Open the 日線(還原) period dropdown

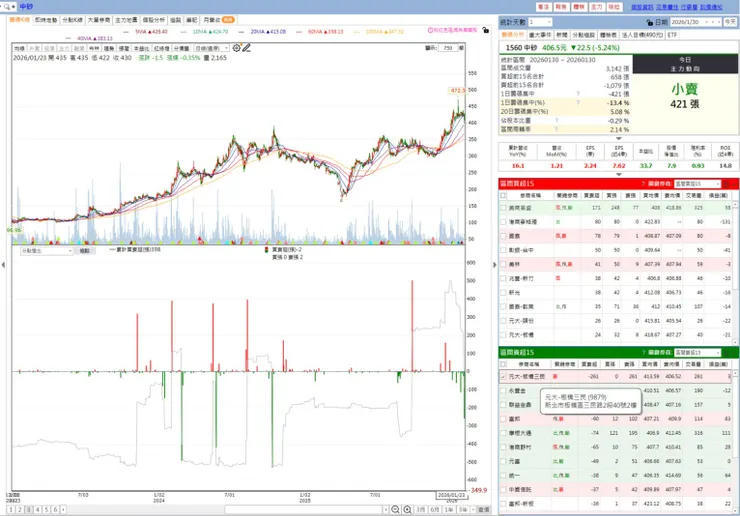click(211, 48)
